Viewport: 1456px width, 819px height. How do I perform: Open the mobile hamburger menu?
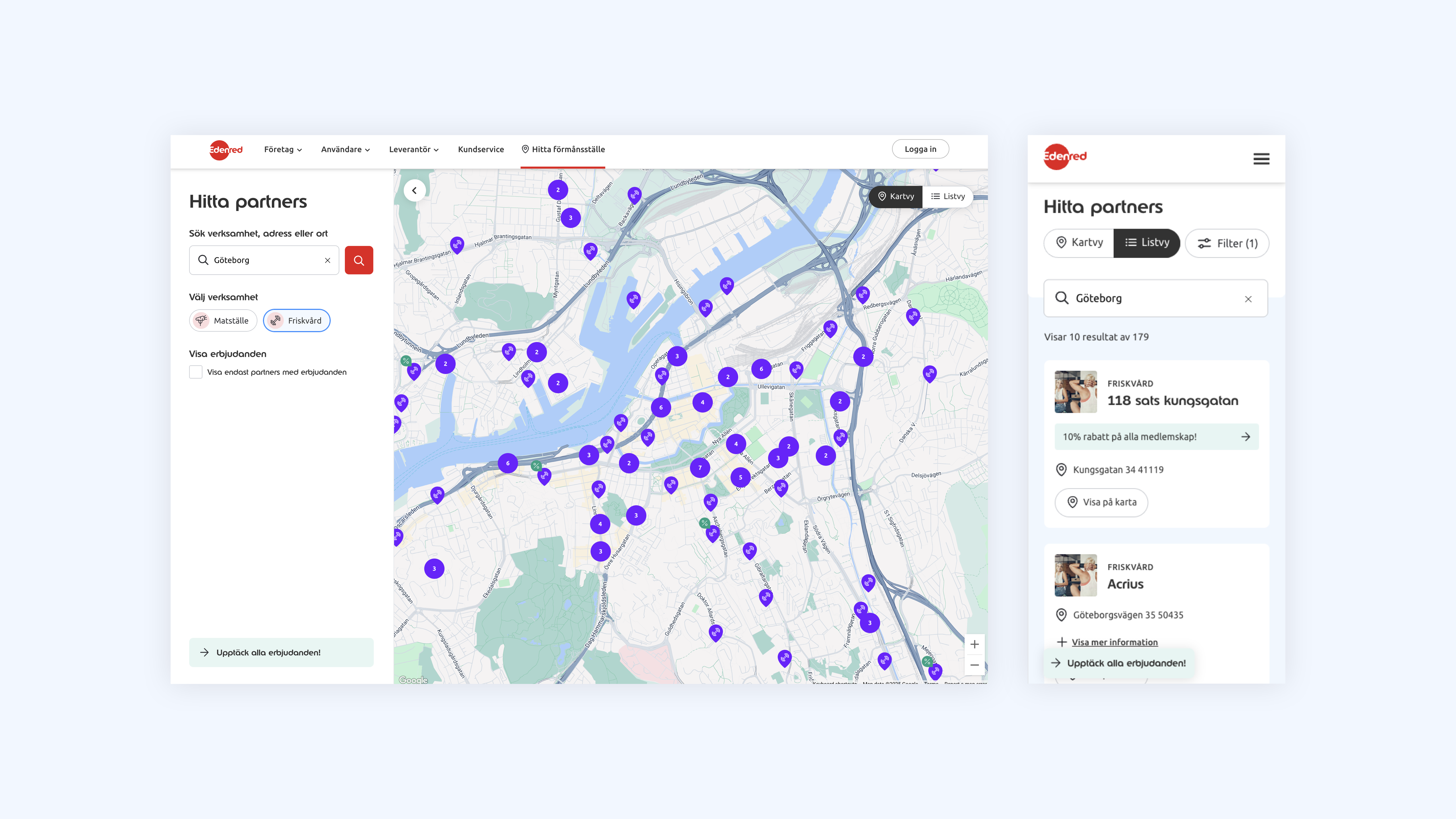(x=1261, y=159)
